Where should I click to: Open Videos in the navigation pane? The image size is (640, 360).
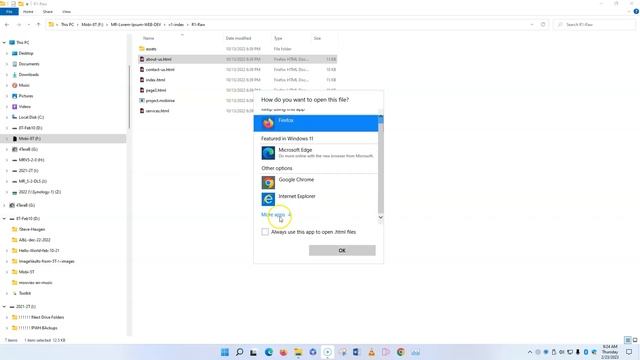point(24,107)
